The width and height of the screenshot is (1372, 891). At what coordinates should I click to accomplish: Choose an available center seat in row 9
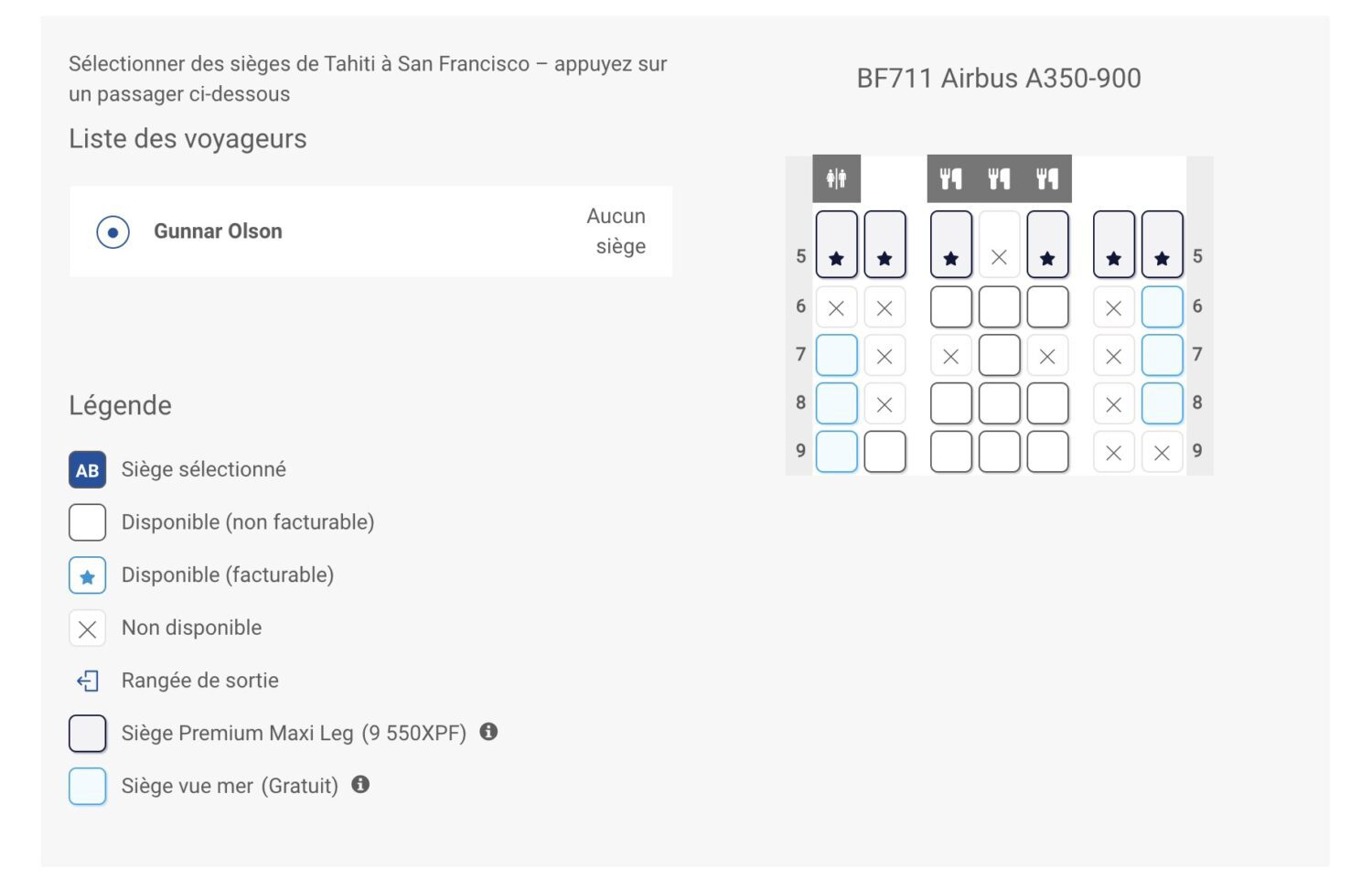[x=999, y=451]
